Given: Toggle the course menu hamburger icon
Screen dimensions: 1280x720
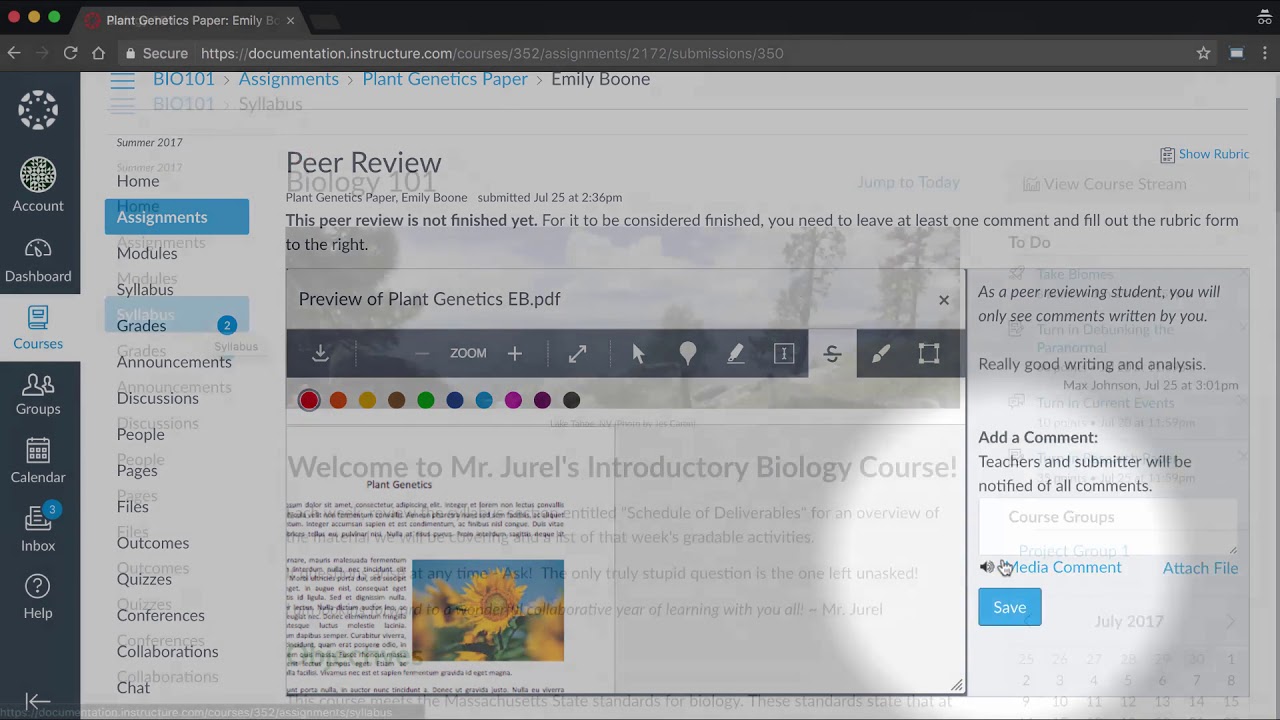Looking at the screenshot, I should 122,80.
